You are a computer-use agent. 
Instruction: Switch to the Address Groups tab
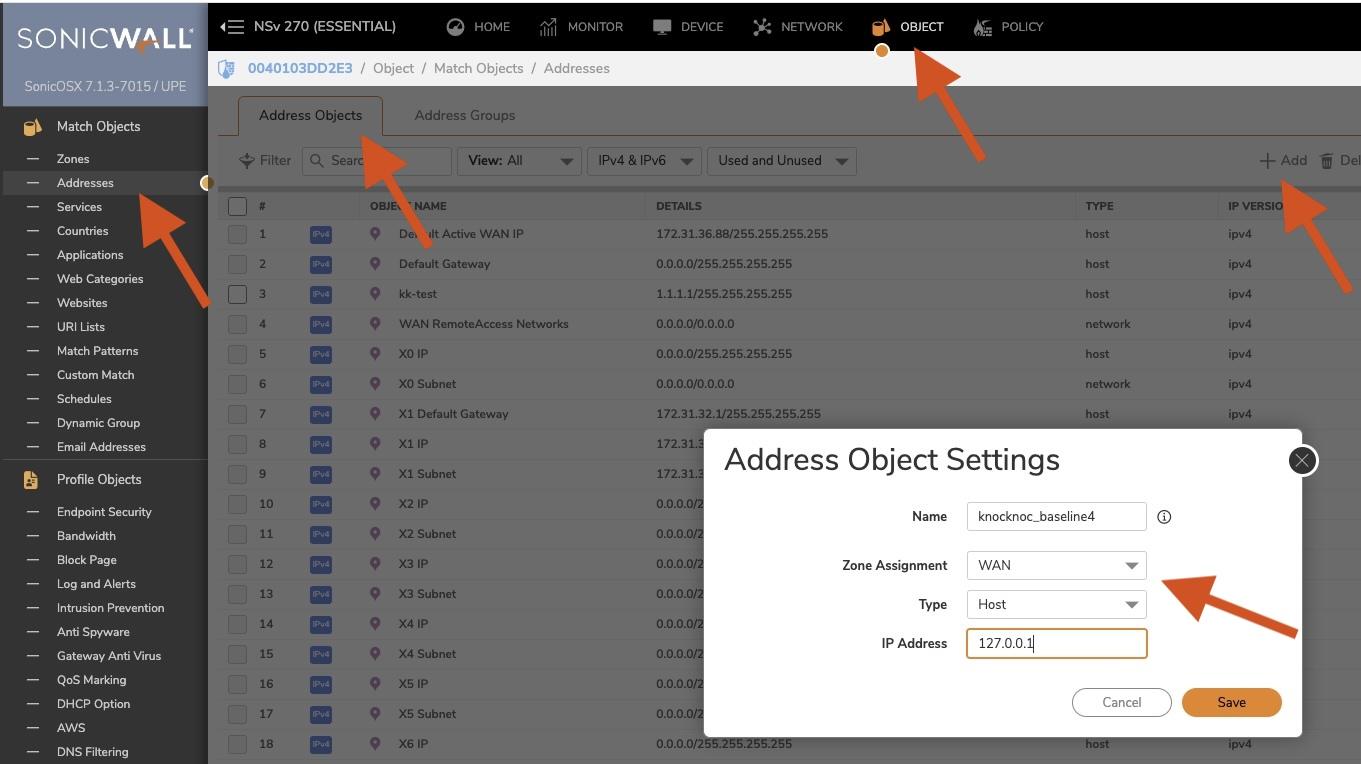(464, 115)
